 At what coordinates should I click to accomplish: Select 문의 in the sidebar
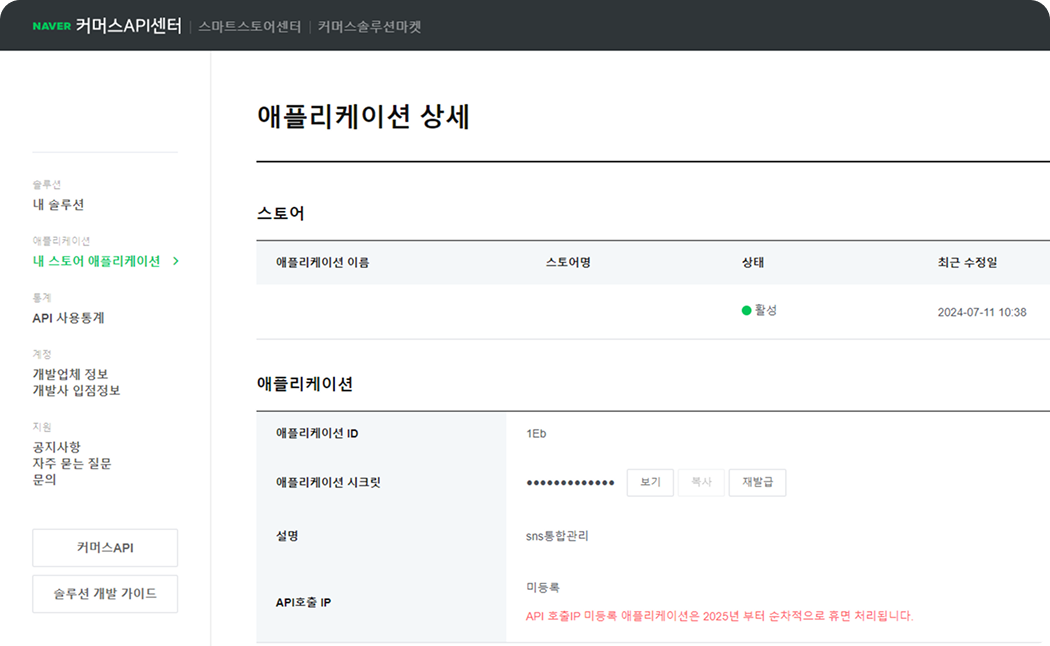tap(44, 479)
